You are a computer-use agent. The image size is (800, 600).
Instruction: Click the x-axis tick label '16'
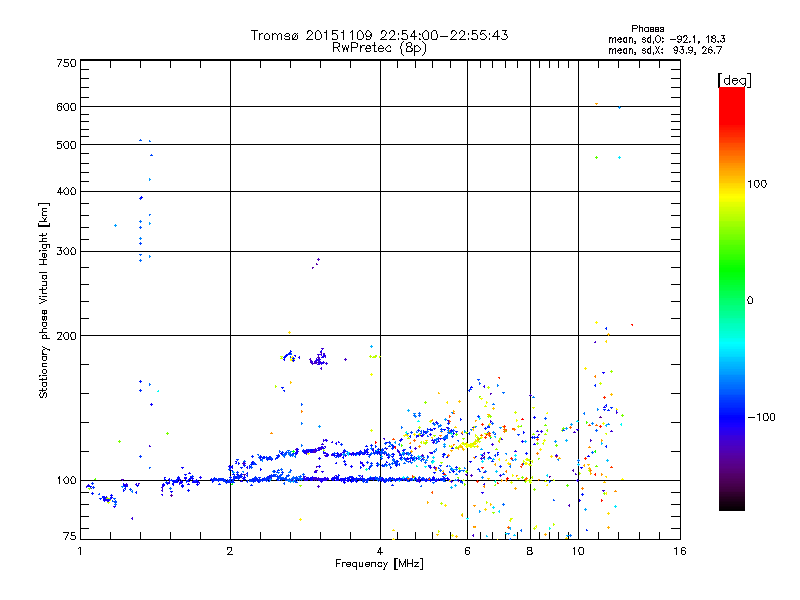tap(680, 551)
